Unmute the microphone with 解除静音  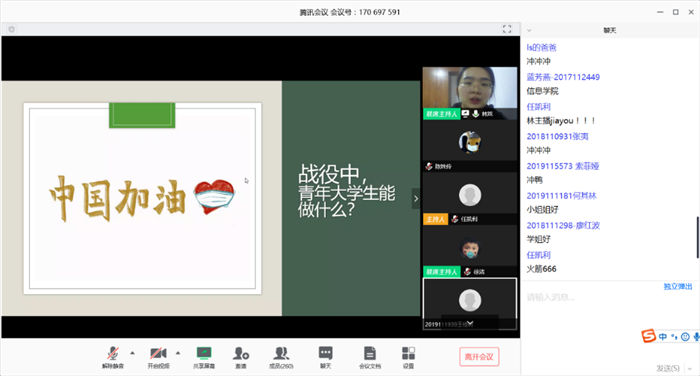point(112,357)
